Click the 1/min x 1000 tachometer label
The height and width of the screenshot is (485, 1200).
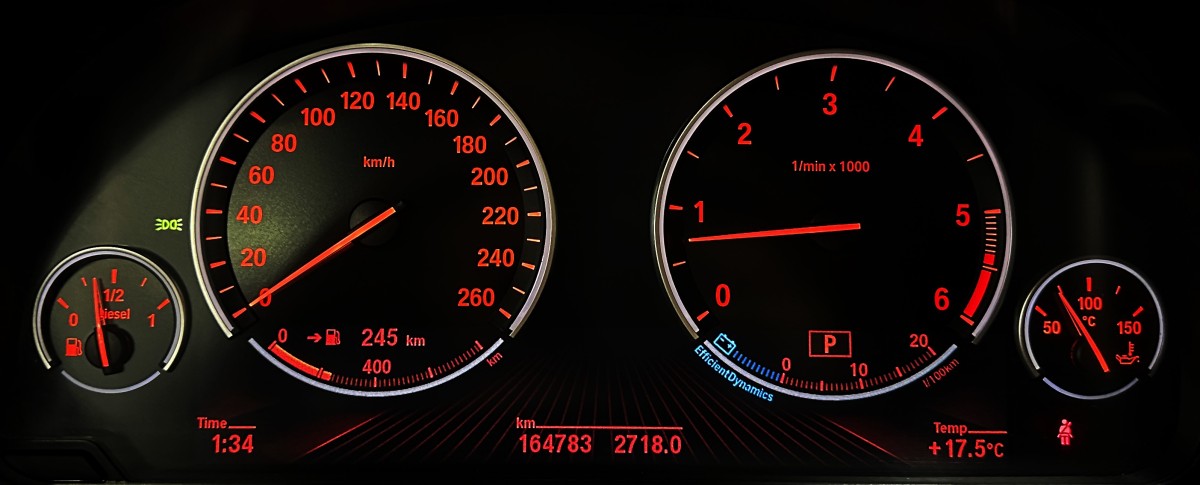pyautogui.click(x=830, y=167)
